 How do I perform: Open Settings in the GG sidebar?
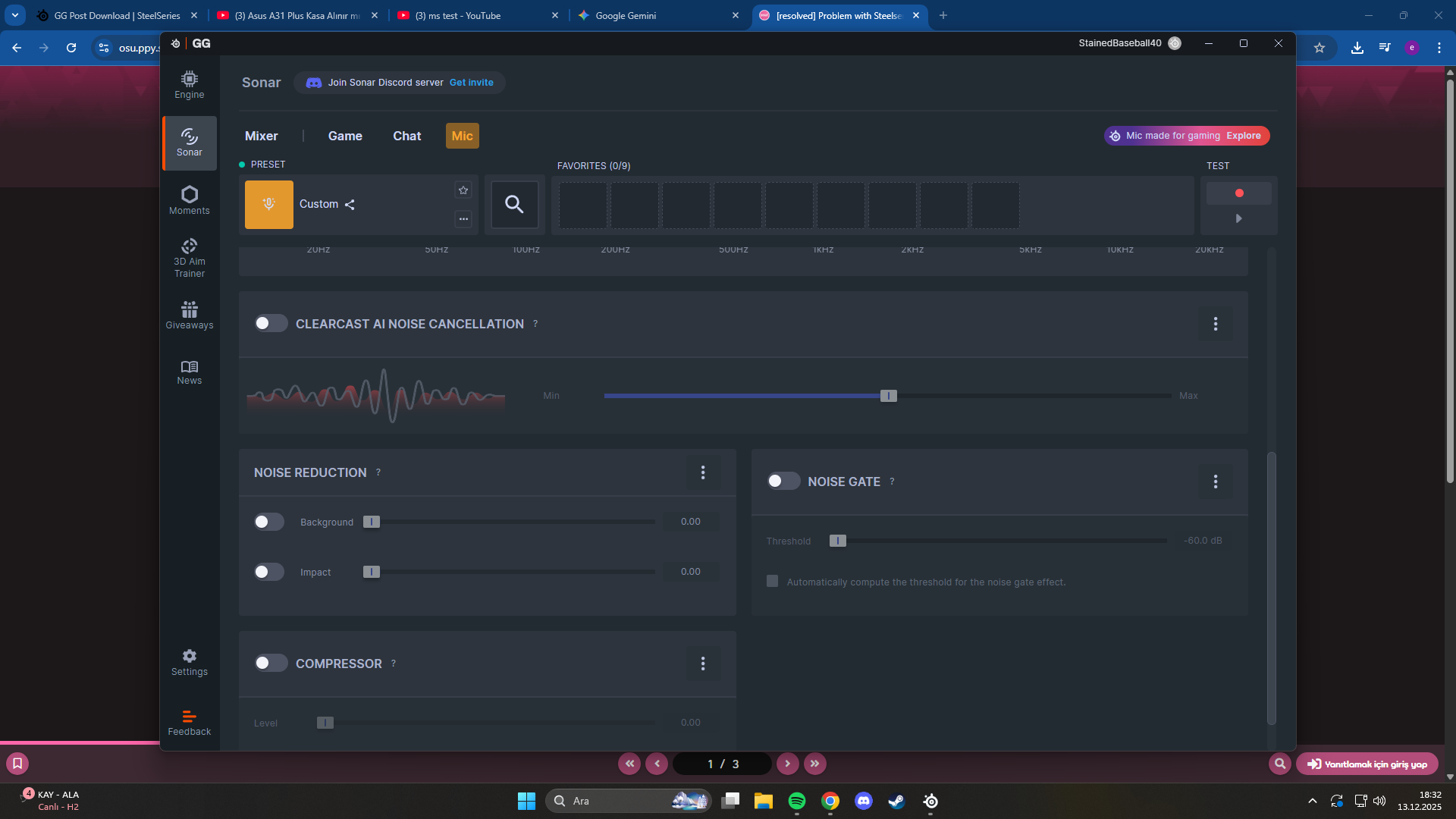point(190,662)
